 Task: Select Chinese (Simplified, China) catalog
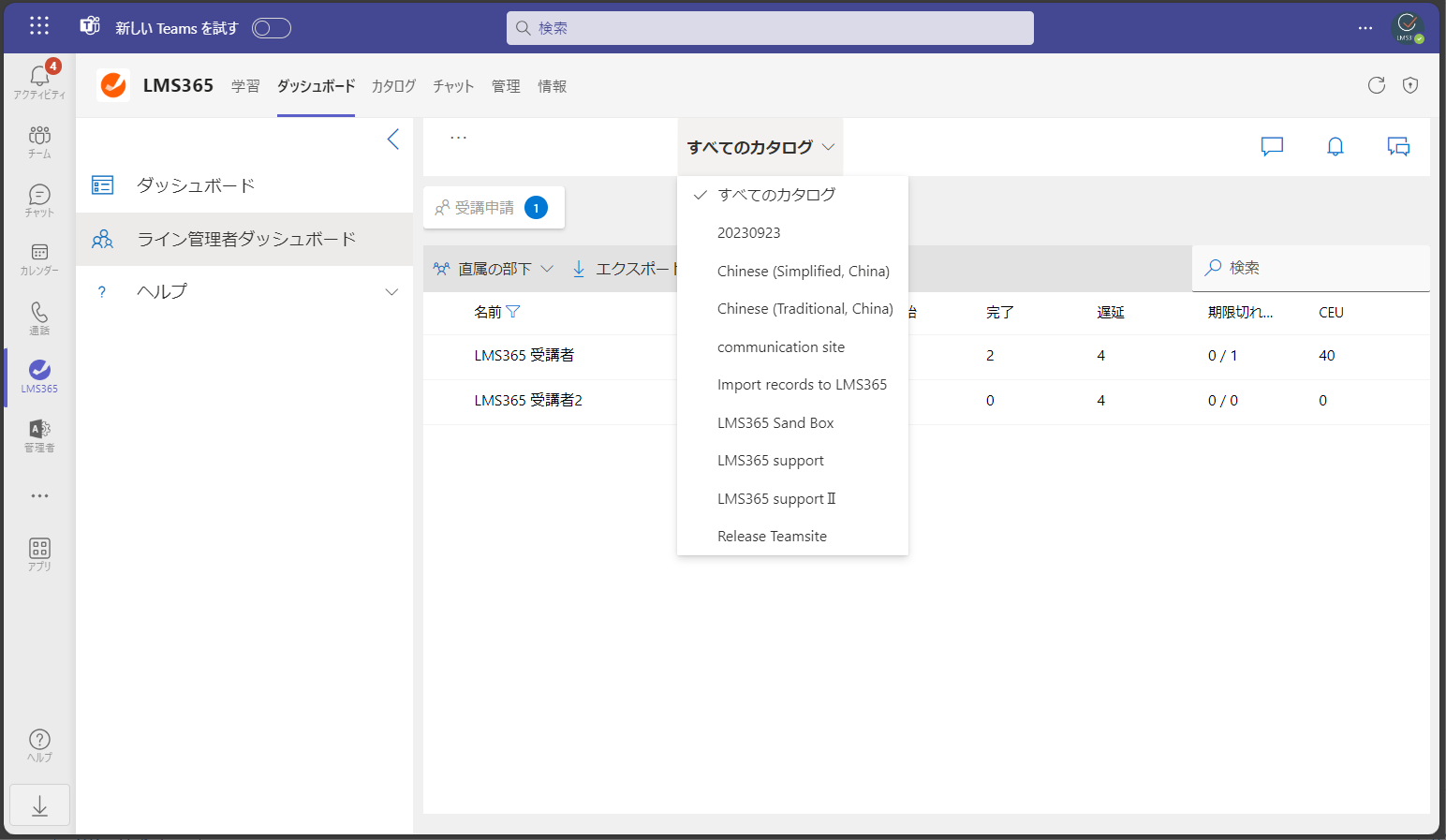(792, 271)
